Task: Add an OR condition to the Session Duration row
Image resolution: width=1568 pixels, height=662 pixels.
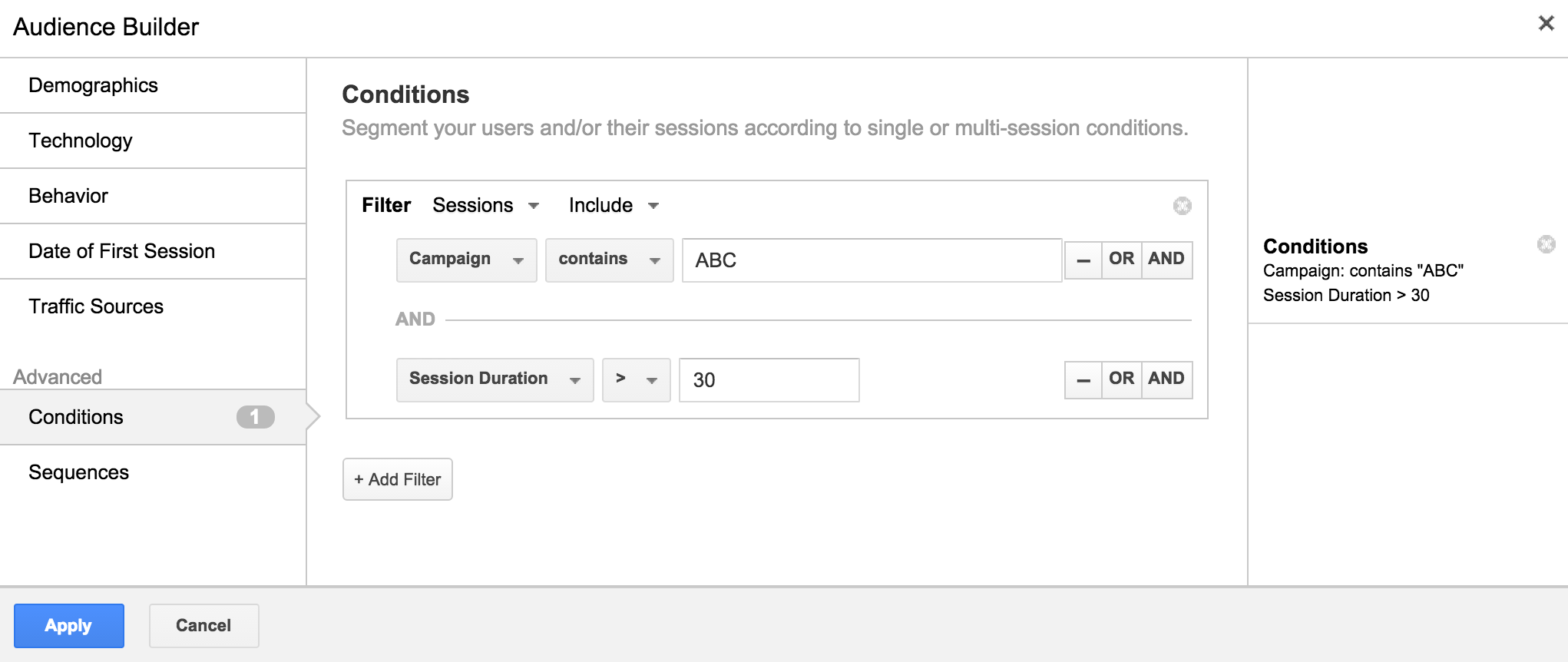Action: pyautogui.click(x=1122, y=379)
